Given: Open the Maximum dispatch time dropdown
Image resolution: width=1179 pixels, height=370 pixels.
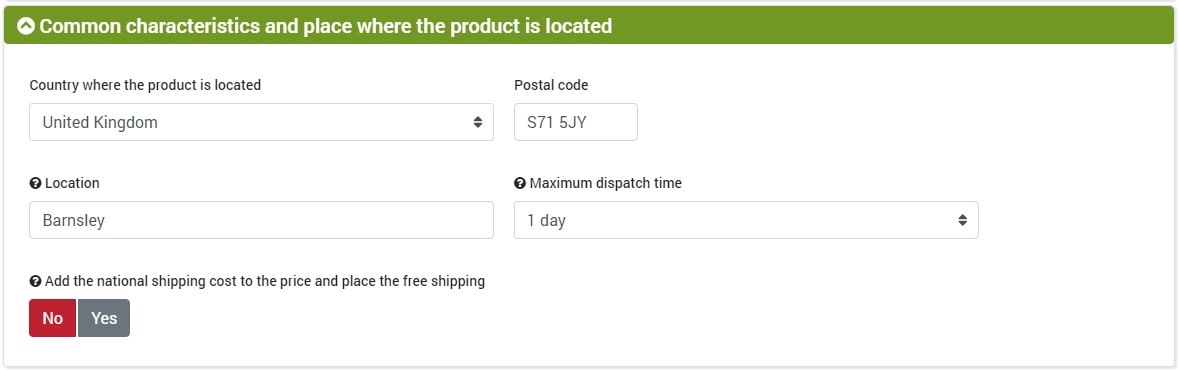Looking at the screenshot, I should (746, 220).
